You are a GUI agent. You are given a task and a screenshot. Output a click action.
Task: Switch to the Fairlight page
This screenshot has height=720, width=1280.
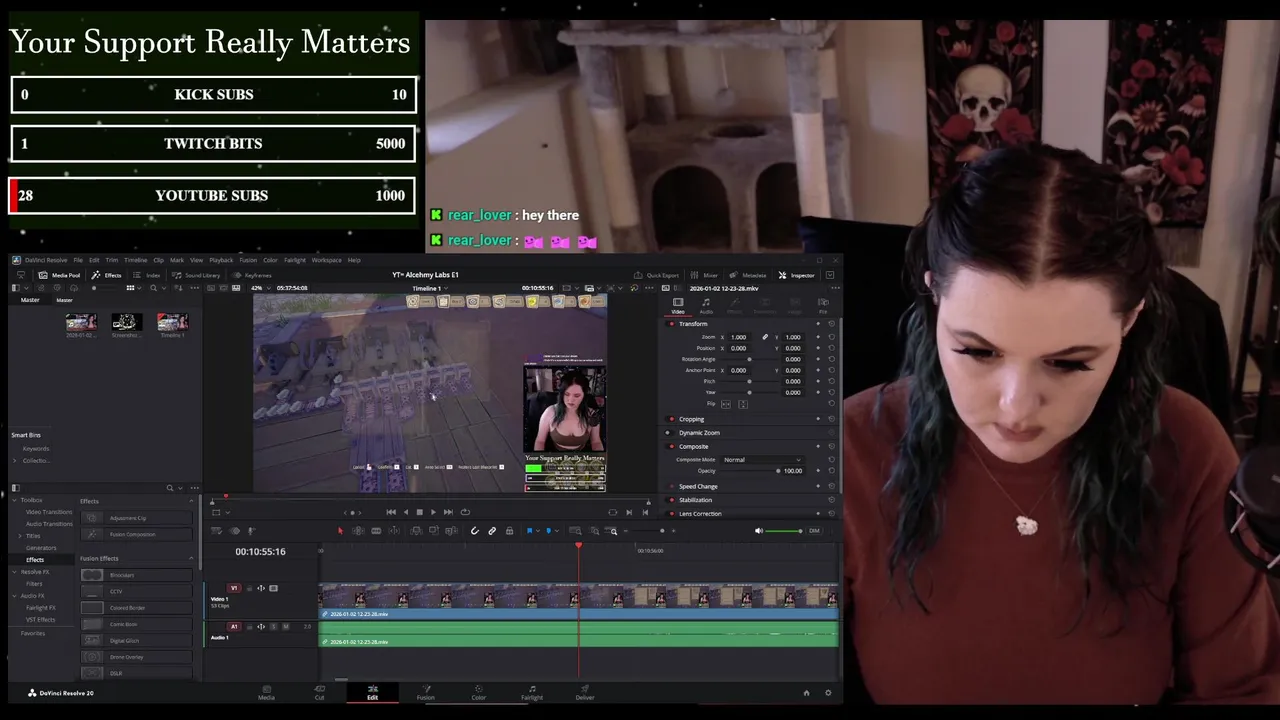click(532, 692)
